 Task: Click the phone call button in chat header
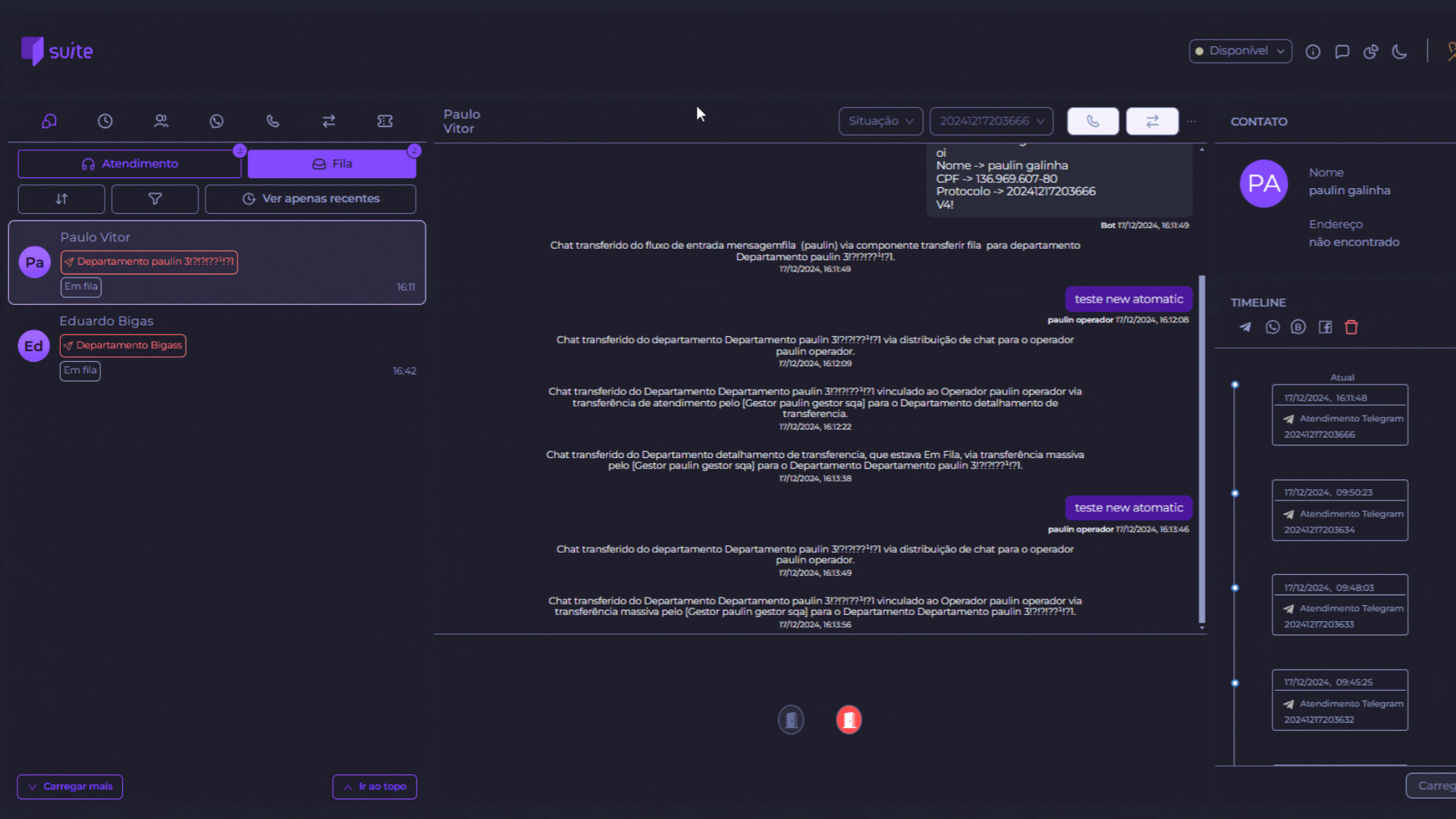coord(1093,121)
